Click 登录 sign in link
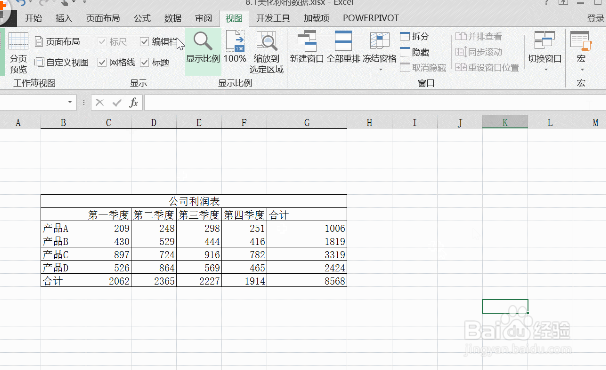606x370 pixels. [596, 18]
